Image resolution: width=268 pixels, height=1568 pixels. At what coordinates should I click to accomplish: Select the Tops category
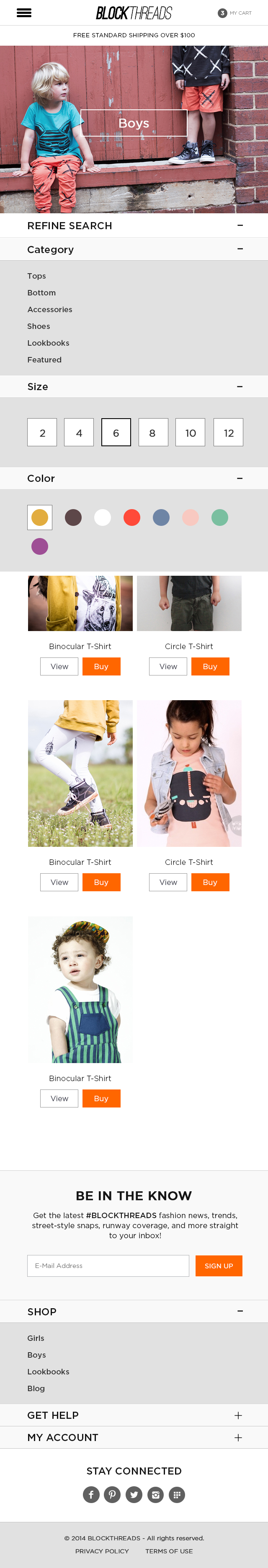coord(36,276)
